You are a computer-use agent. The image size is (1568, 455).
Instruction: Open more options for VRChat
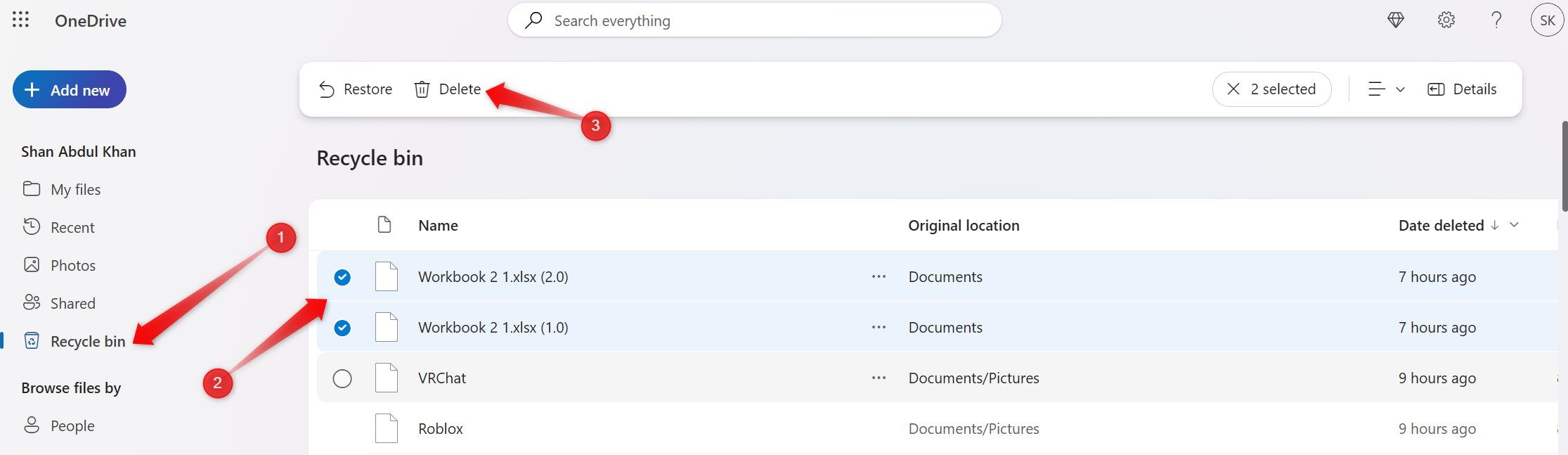point(879,378)
